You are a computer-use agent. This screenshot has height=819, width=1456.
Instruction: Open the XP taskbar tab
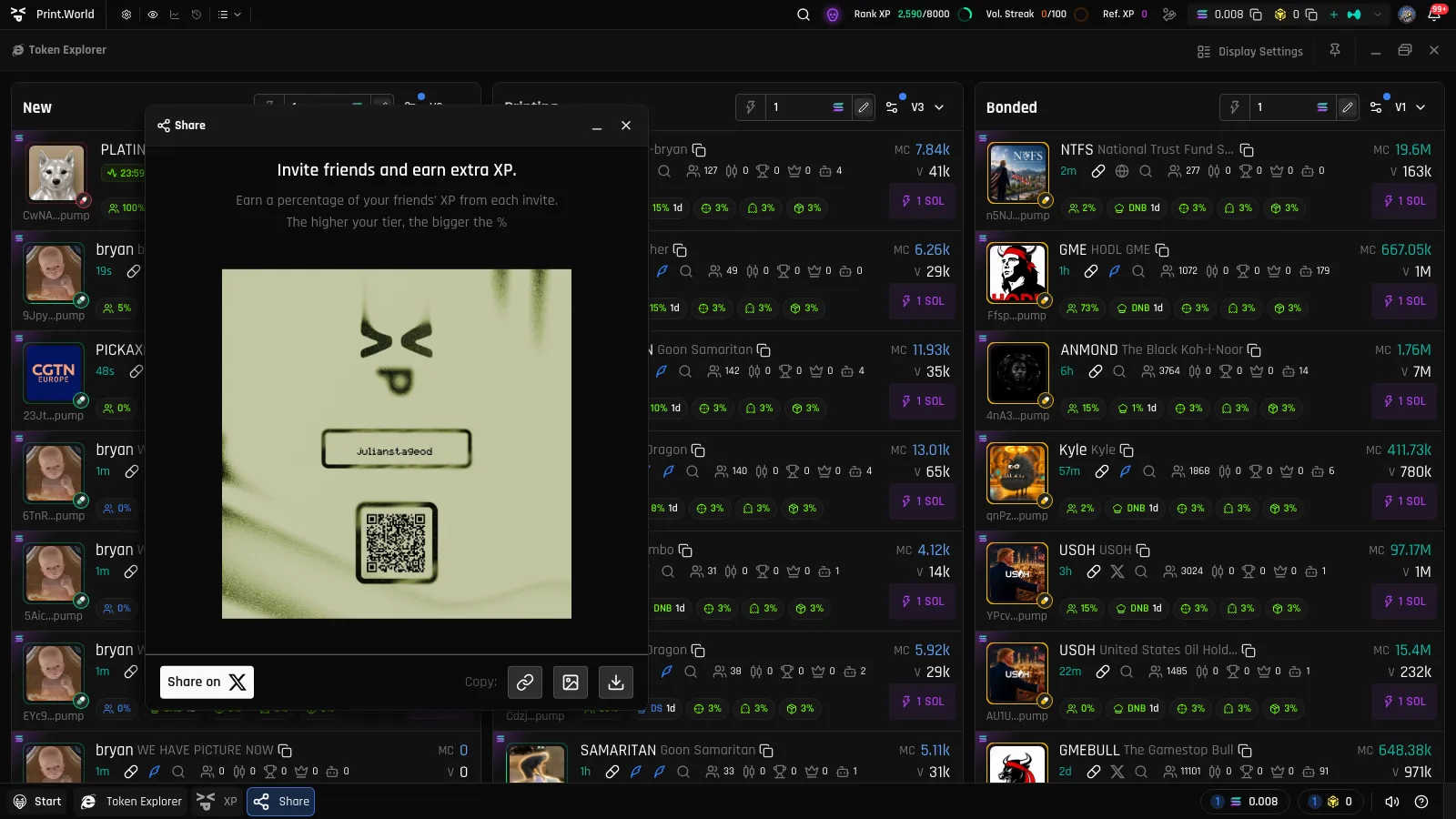(217, 802)
